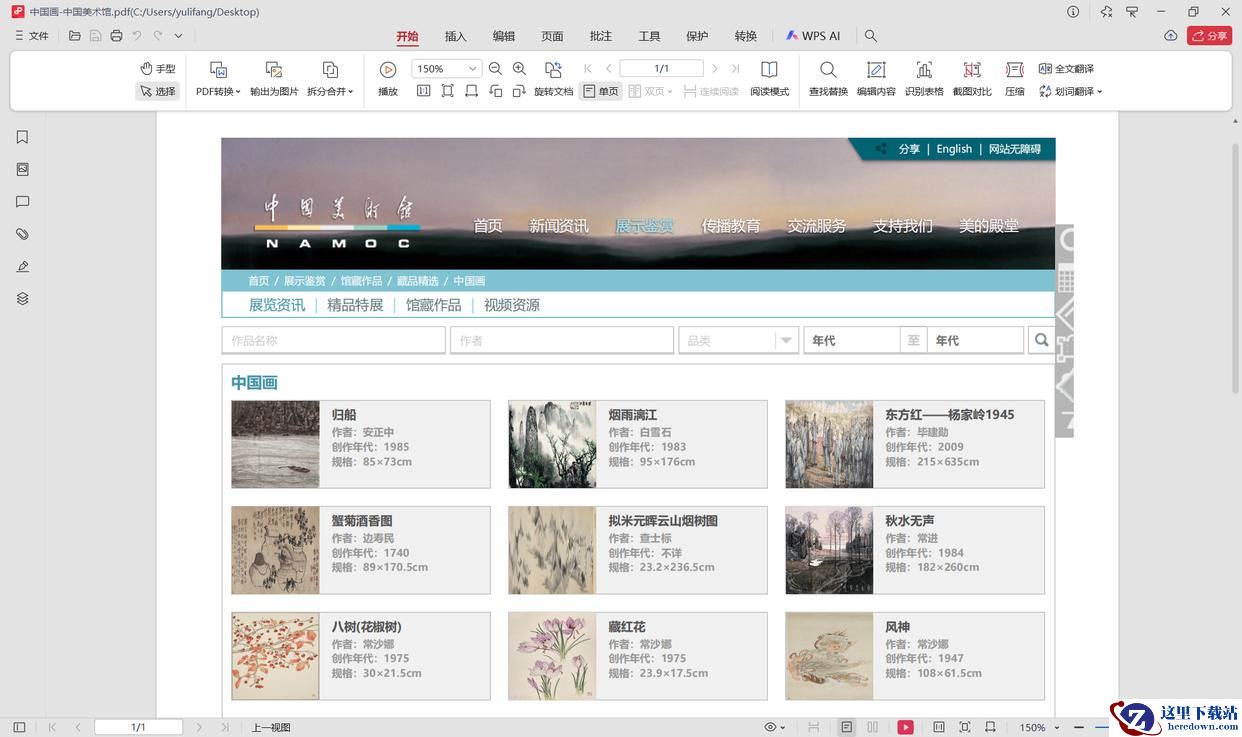This screenshot has width=1242, height=737.
Task: Enter 阅读模式 reading mode
Action: pos(769,79)
